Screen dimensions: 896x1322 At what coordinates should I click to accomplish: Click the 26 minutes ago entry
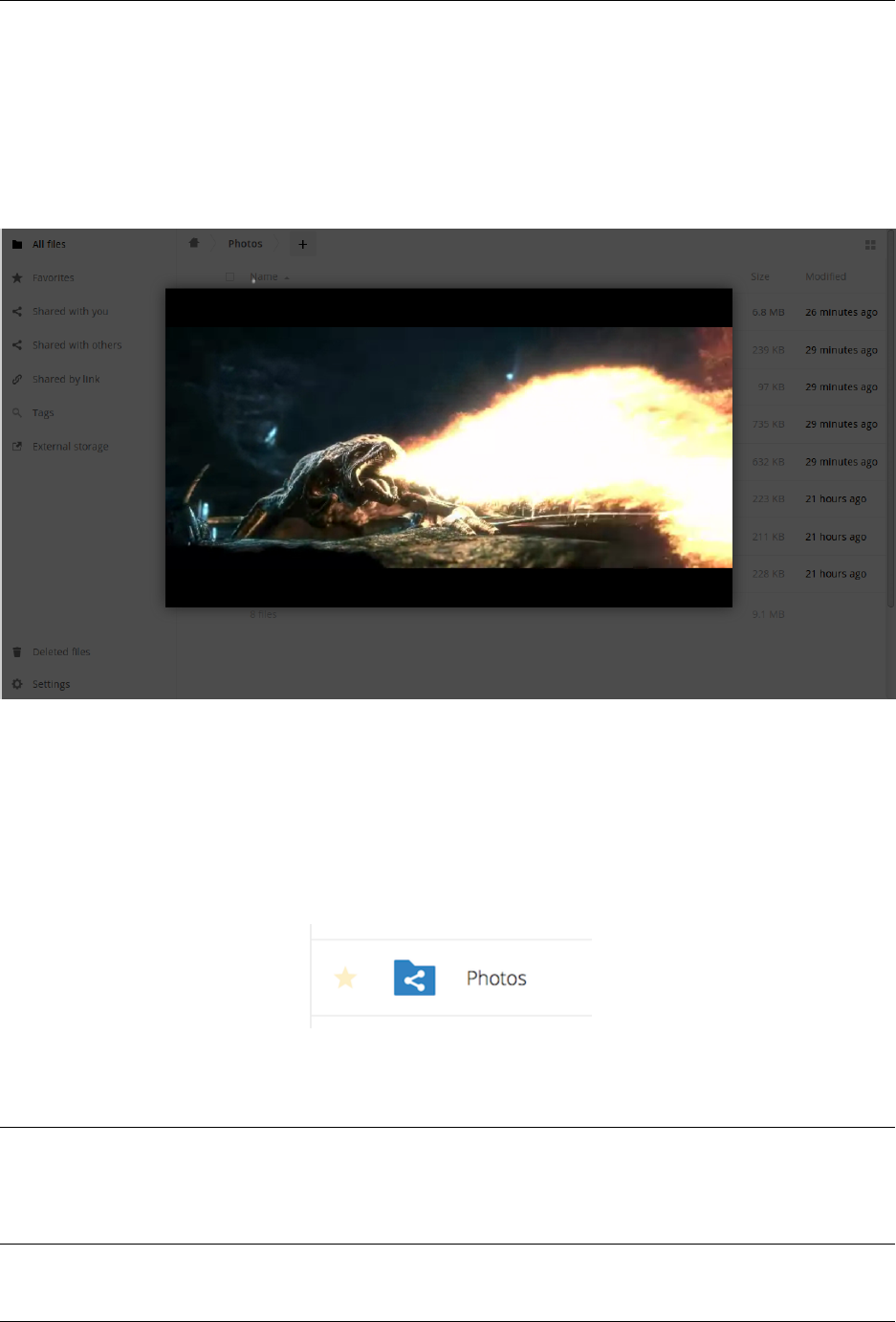tap(841, 312)
